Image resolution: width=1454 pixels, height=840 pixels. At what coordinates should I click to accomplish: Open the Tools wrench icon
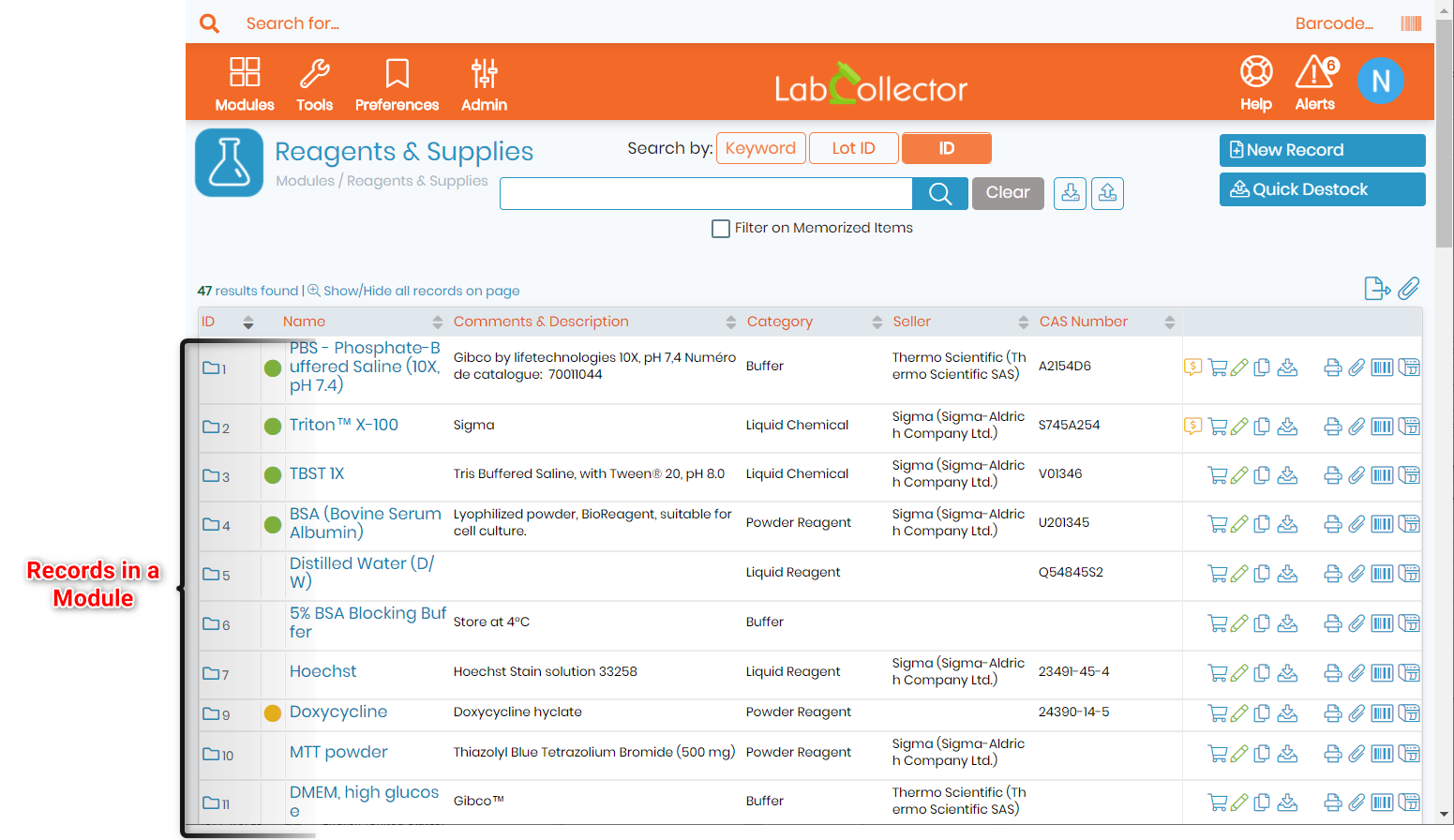pos(314,72)
